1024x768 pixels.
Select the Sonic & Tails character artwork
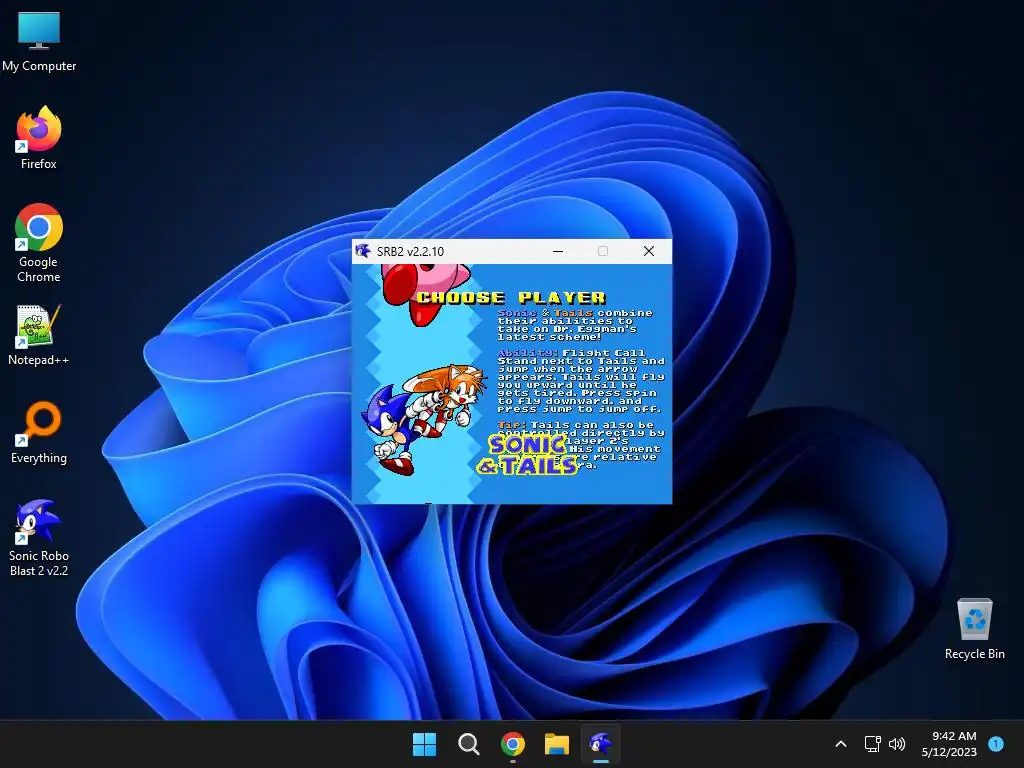425,419
